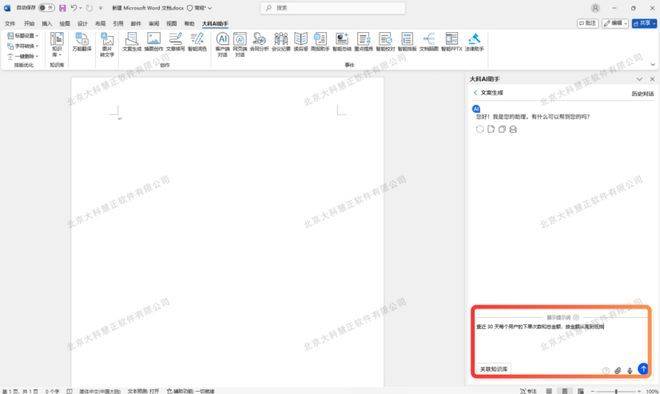Open the 插图创作 illustration creation tool
This screenshot has width=660, height=394.
tap(154, 42)
